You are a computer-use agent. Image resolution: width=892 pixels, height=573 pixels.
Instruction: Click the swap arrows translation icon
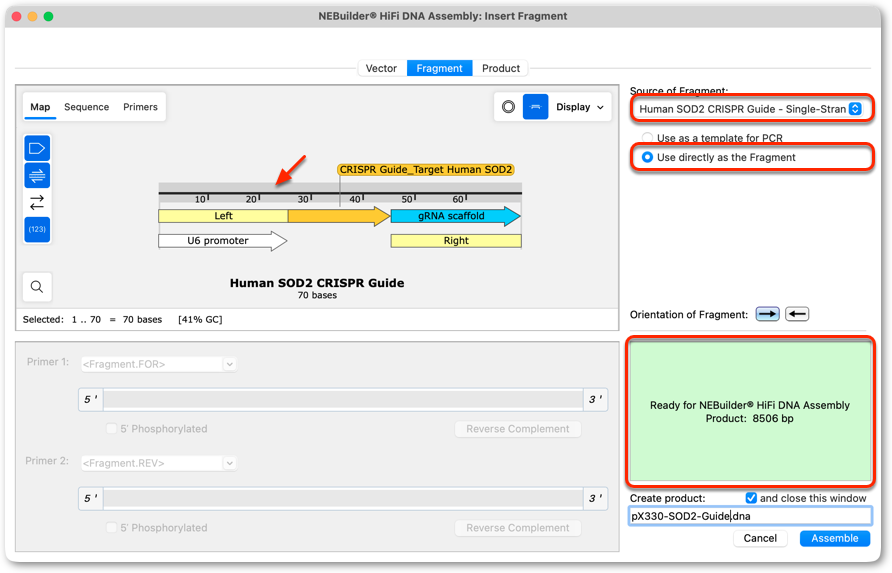pos(37,203)
